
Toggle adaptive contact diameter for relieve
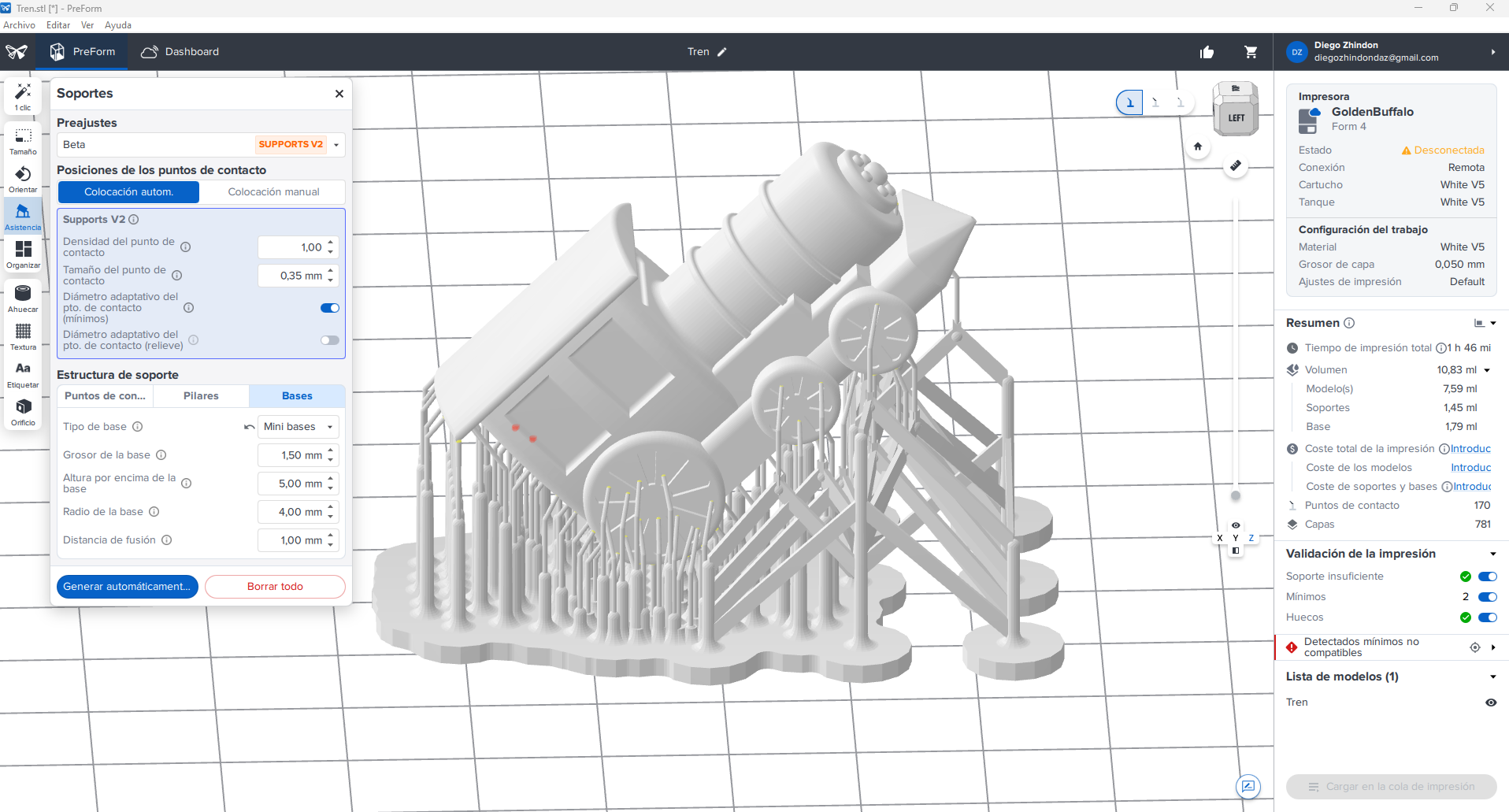(x=330, y=340)
